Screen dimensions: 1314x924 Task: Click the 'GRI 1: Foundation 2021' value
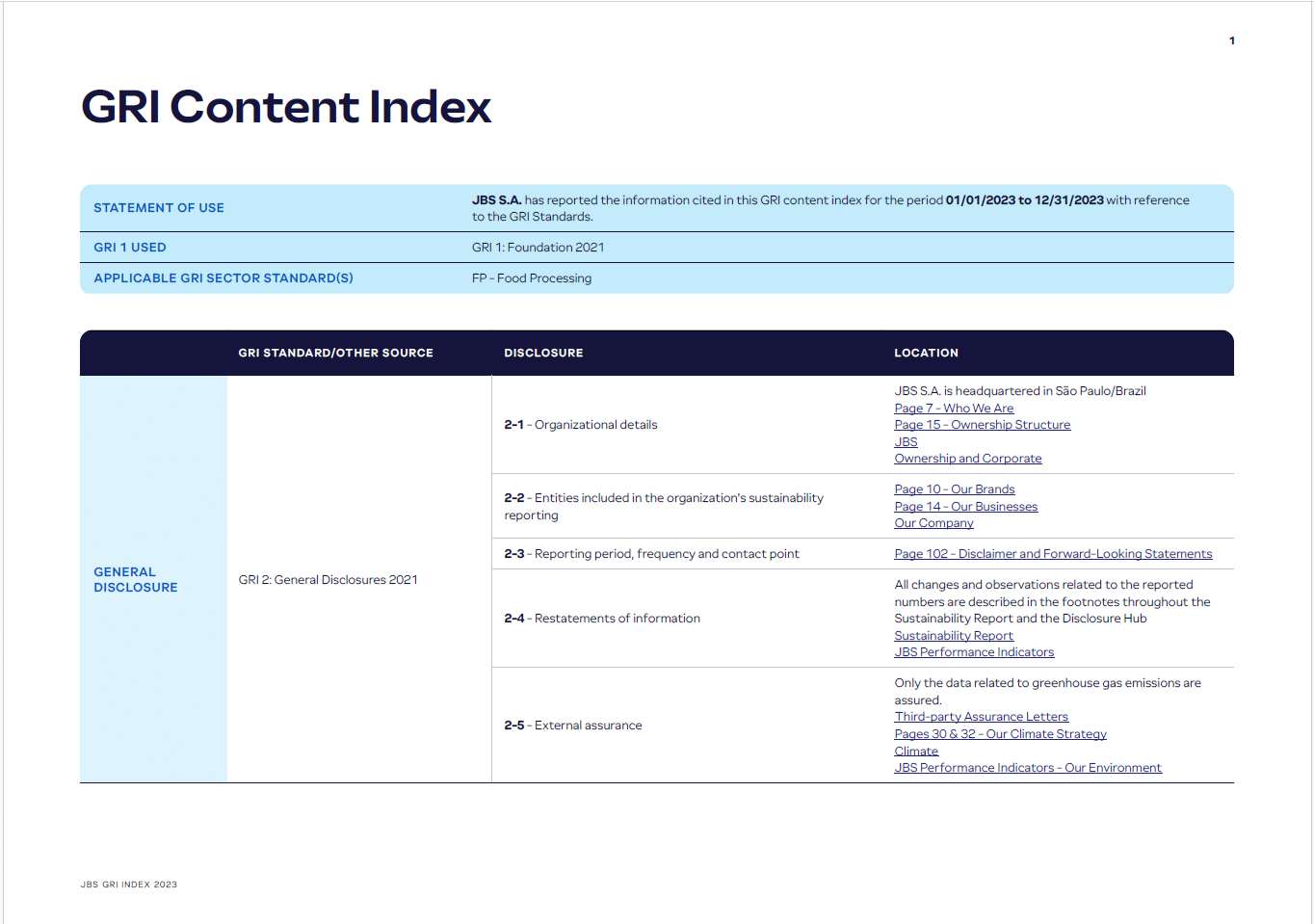pyautogui.click(x=539, y=248)
